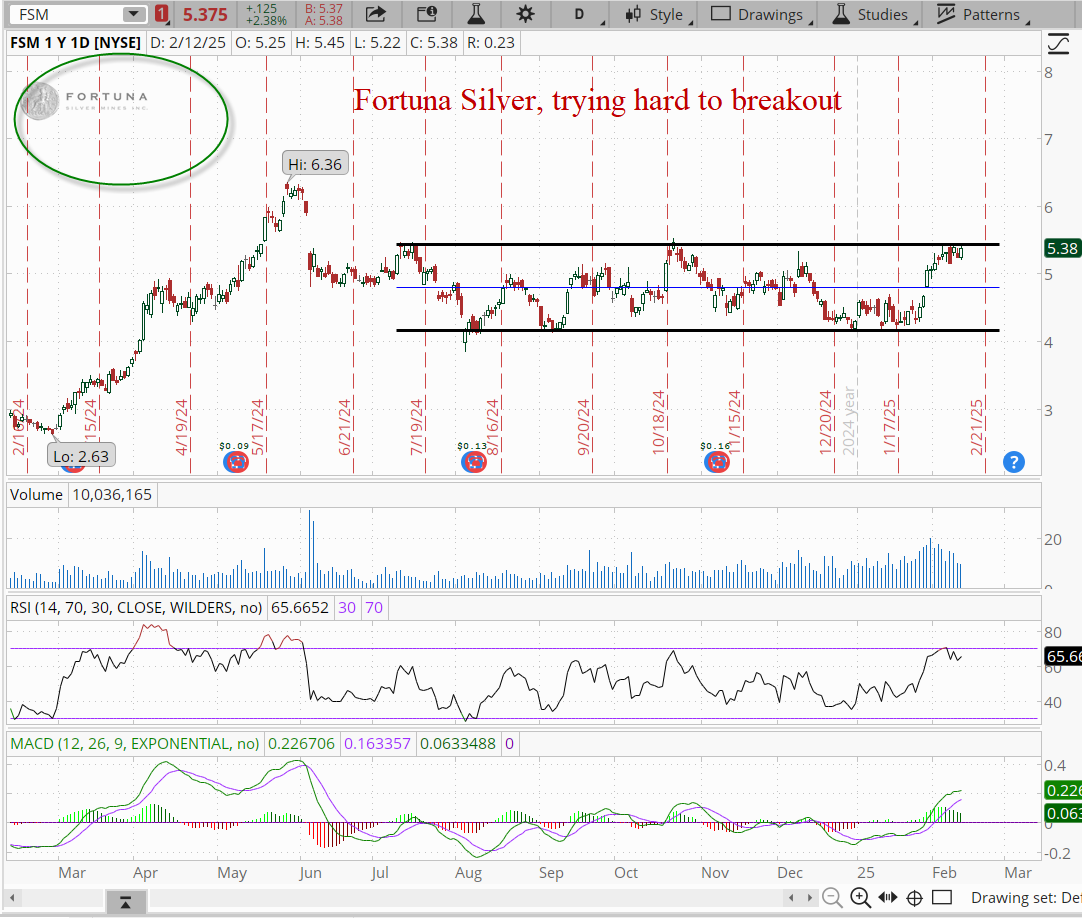Select the crosshair cursor tool icon

coord(914,897)
